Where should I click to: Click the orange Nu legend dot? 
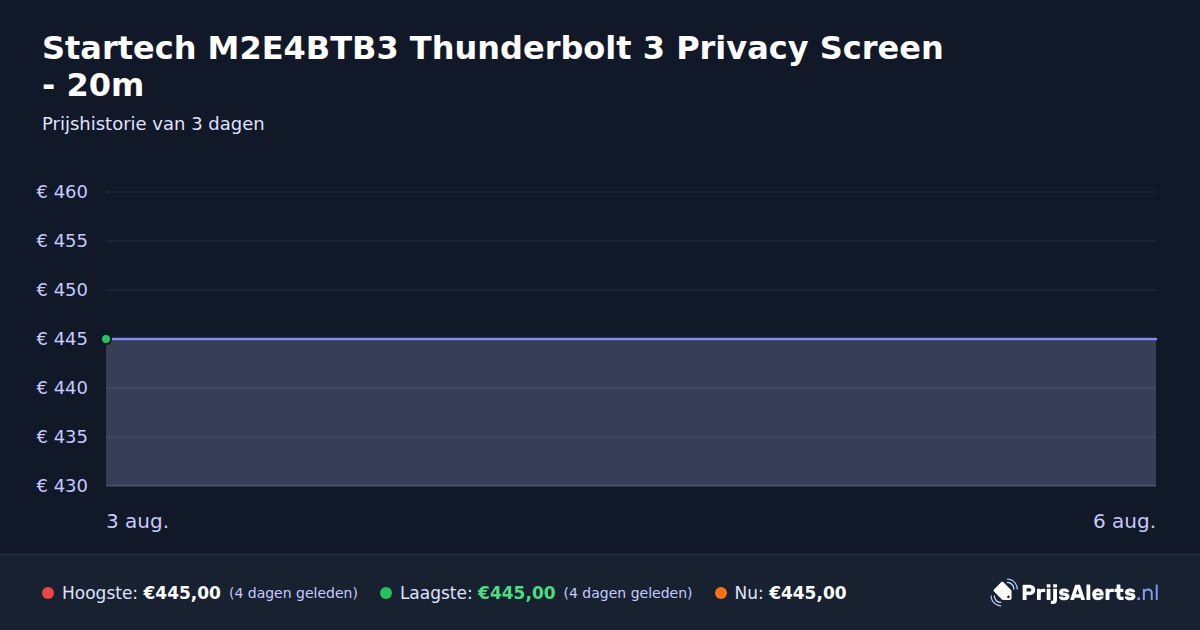[721, 593]
